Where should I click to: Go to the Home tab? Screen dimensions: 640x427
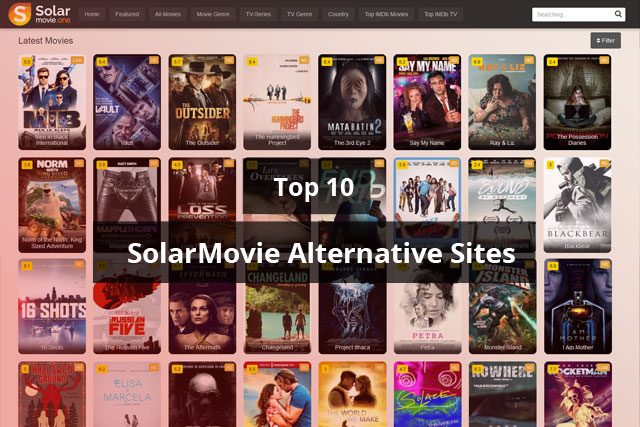point(91,14)
